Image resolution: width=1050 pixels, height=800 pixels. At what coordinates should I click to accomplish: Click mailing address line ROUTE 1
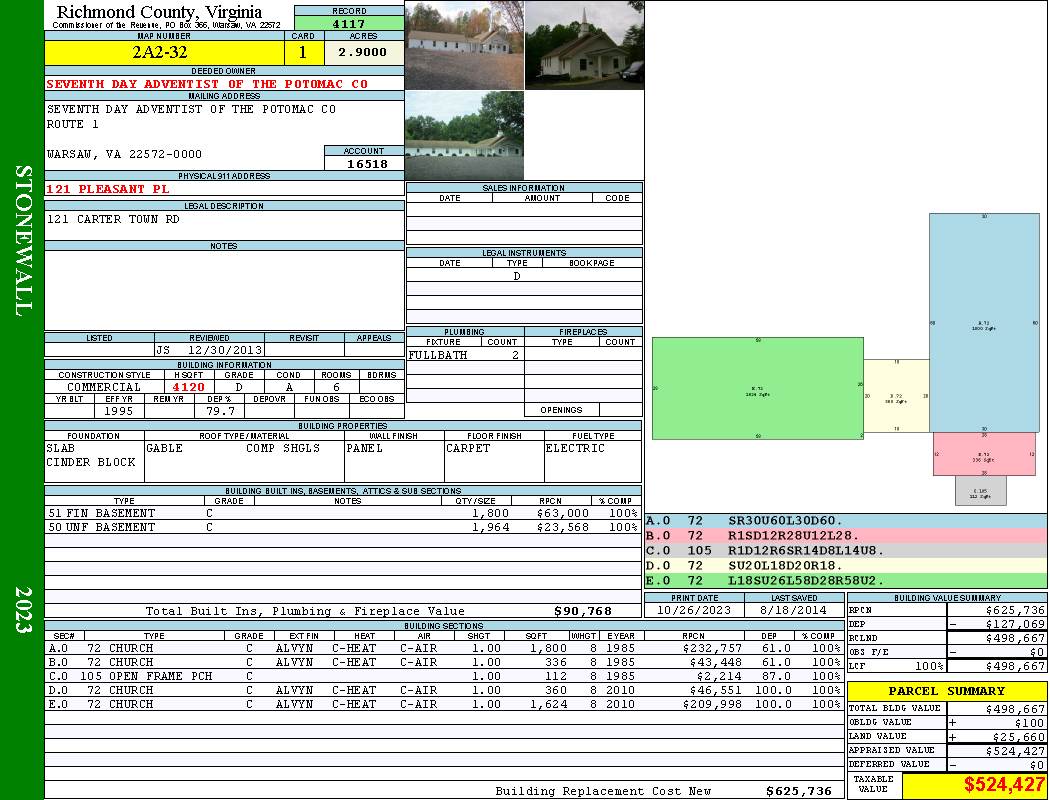(72, 124)
